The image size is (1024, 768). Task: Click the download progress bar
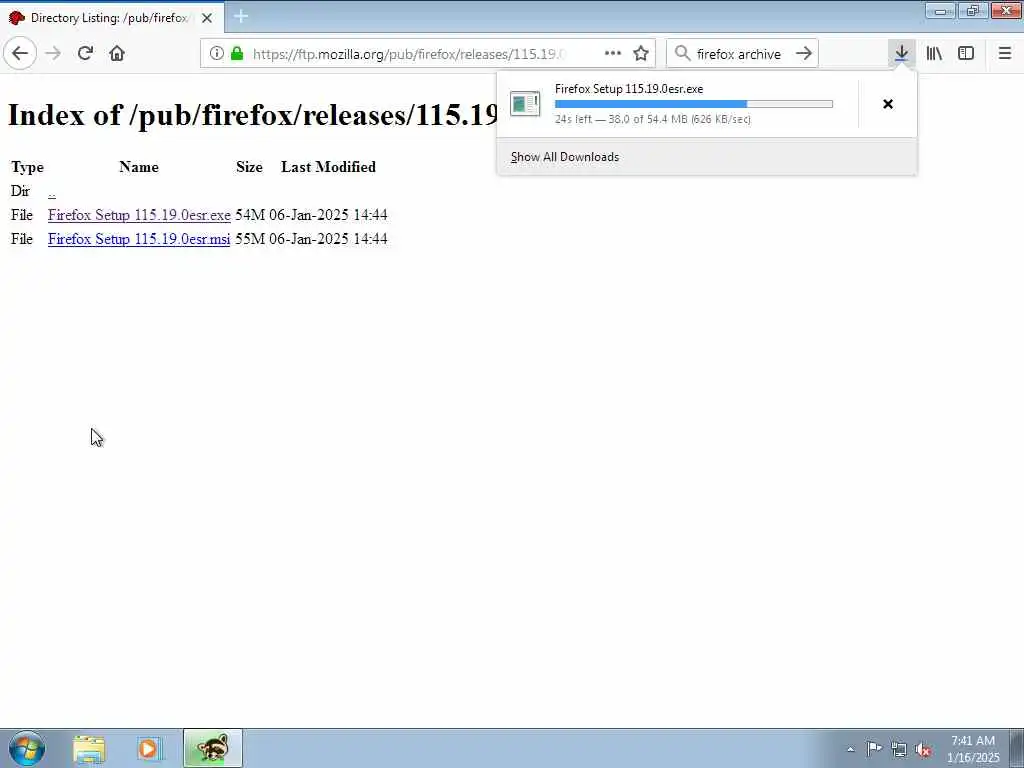click(x=694, y=104)
